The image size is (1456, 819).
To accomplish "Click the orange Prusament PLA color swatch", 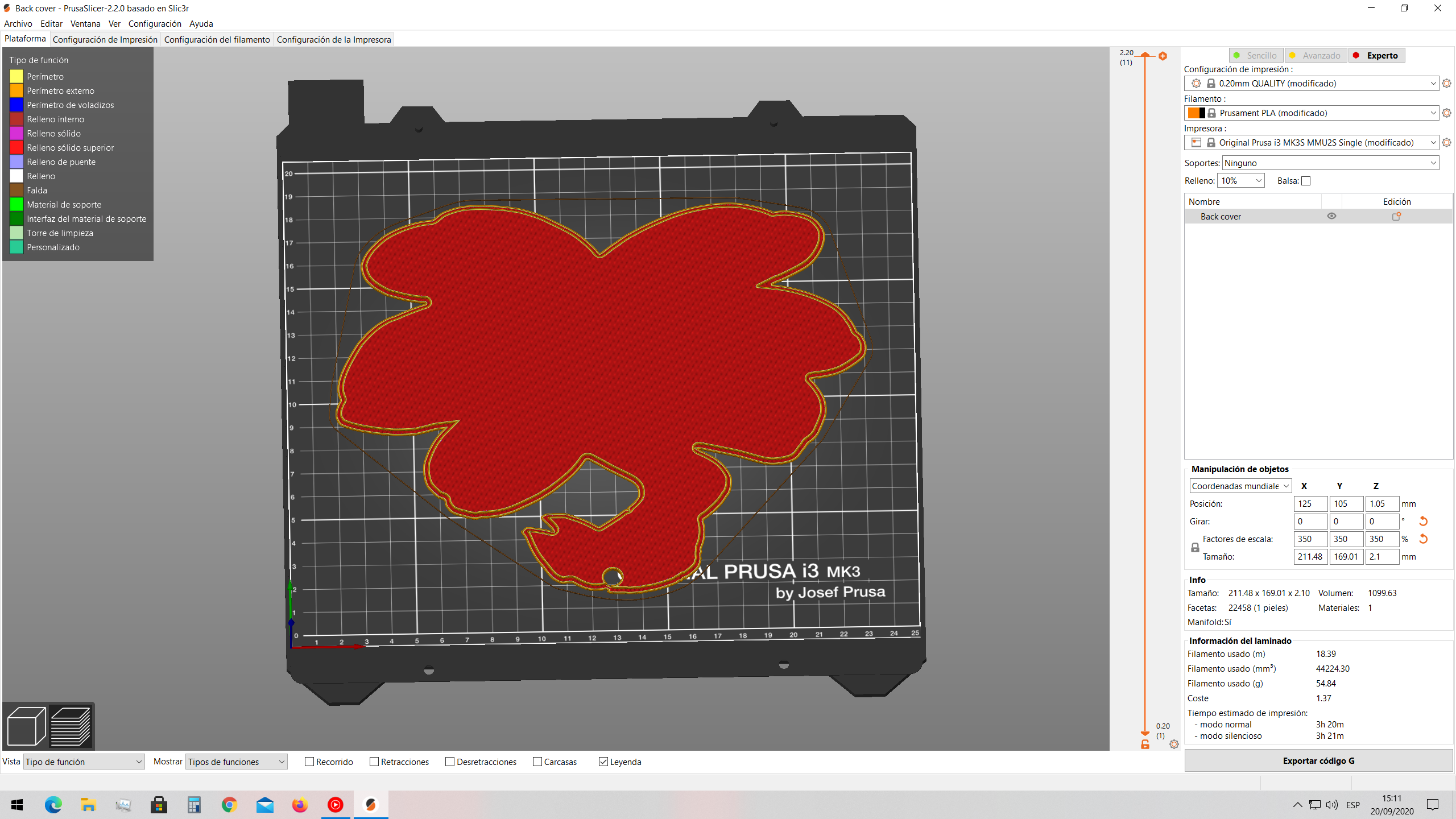I will (1194, 113).
